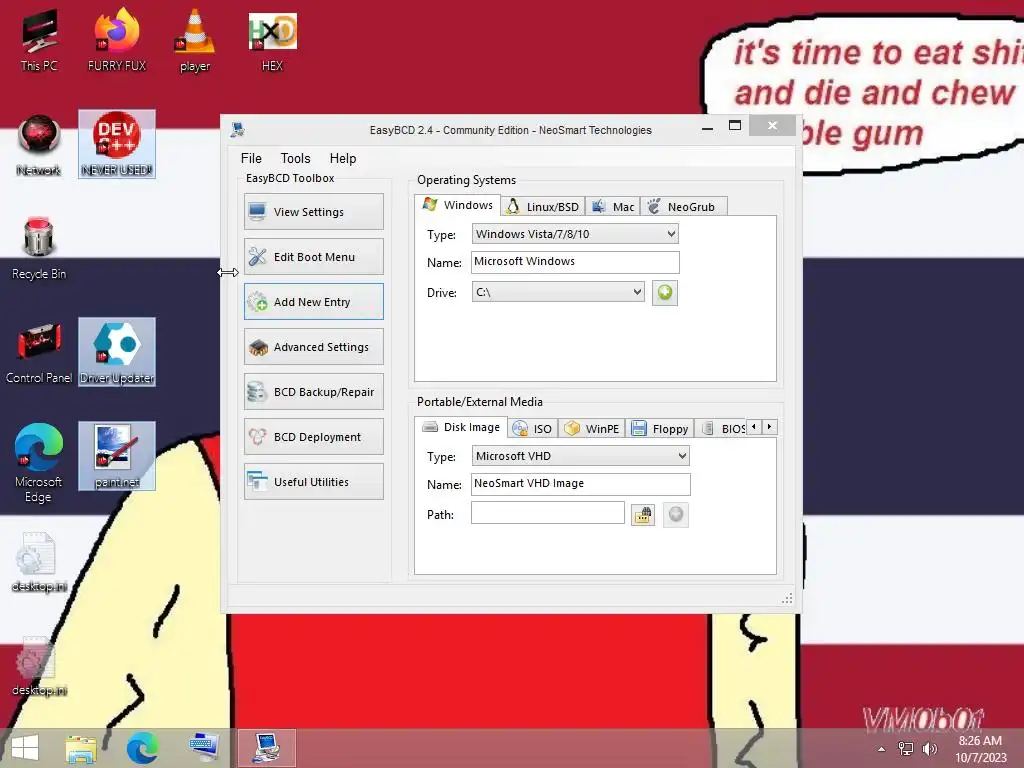
Task: Click the browse for path binoculars icon
Action: tap(643, 515)
